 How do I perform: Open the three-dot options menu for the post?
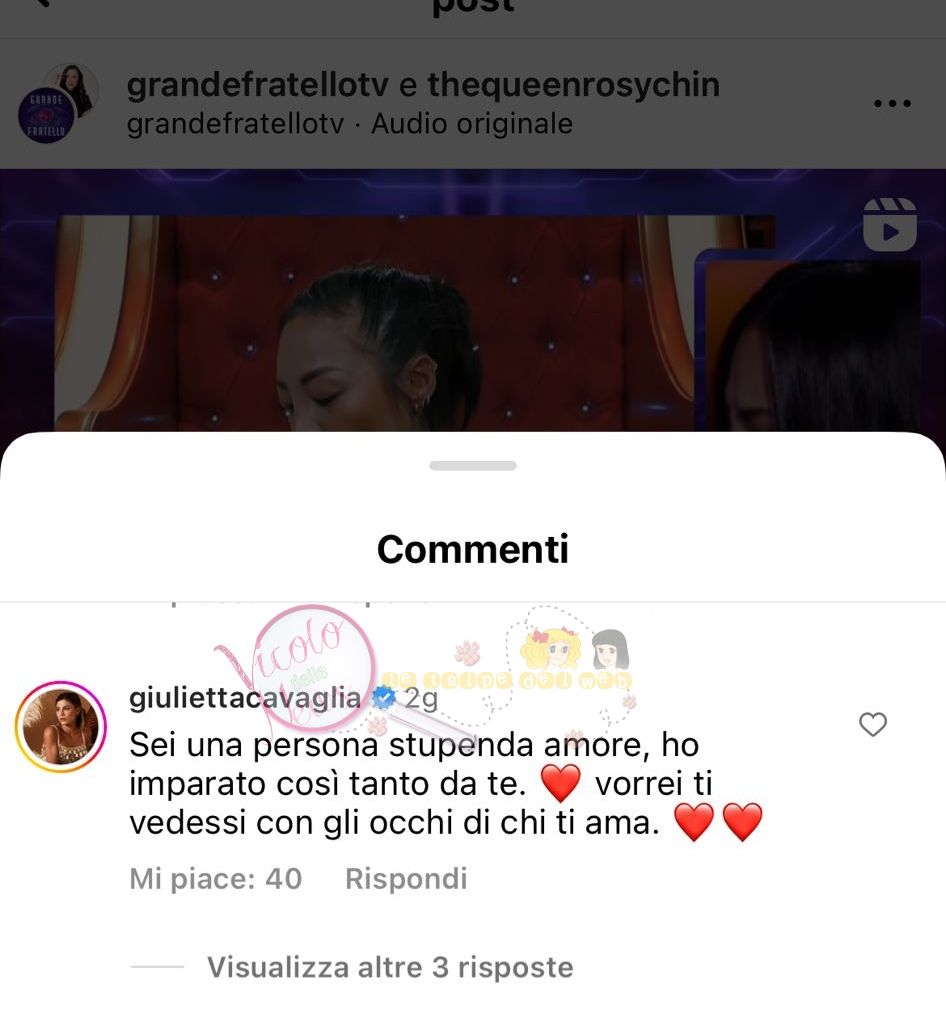click(892, 104)
